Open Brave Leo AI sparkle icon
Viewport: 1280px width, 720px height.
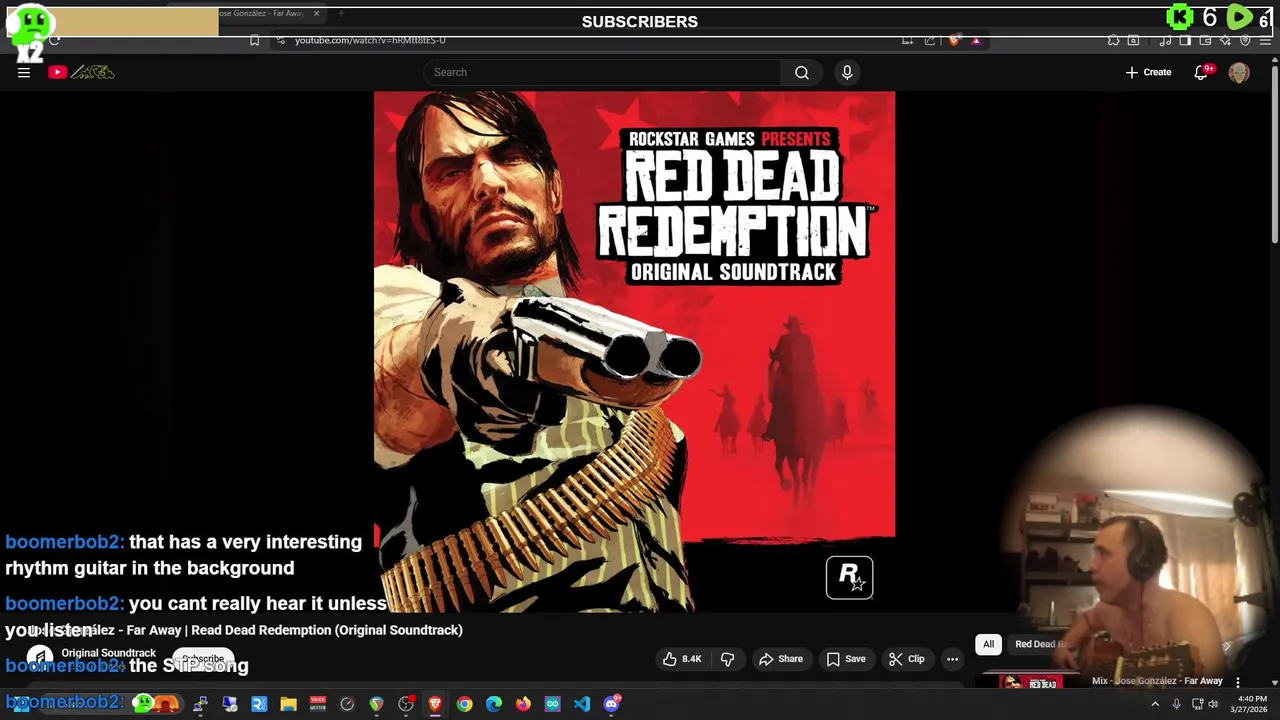[x=1225, y=40]
